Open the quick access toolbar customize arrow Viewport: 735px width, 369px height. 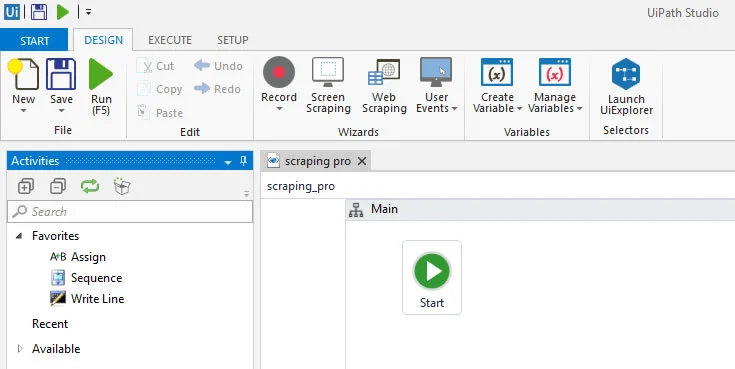pyautogui.click(x=88, y=12)
